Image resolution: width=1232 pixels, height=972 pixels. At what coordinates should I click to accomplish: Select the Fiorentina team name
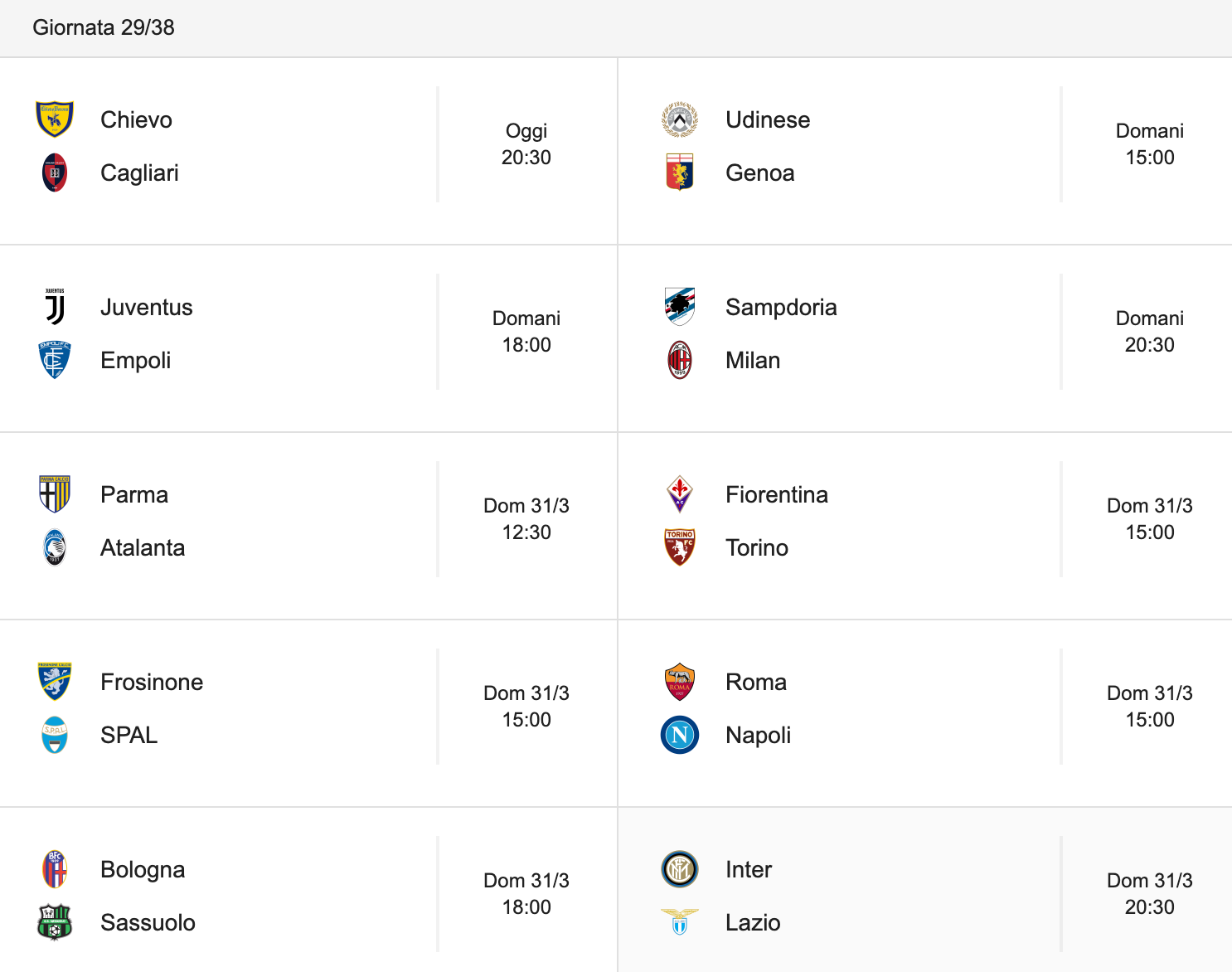(777, 494)
